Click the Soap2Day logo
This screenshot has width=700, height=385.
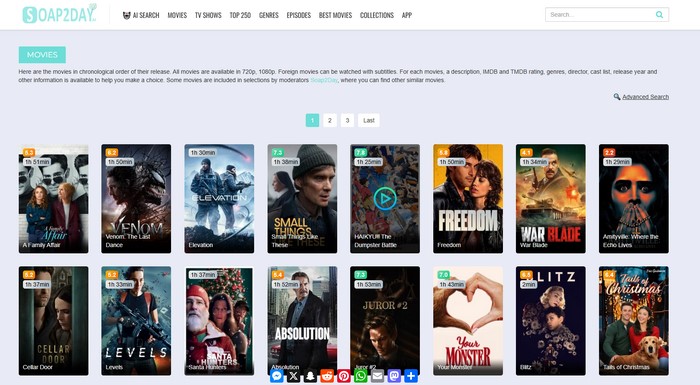(59, 14)
